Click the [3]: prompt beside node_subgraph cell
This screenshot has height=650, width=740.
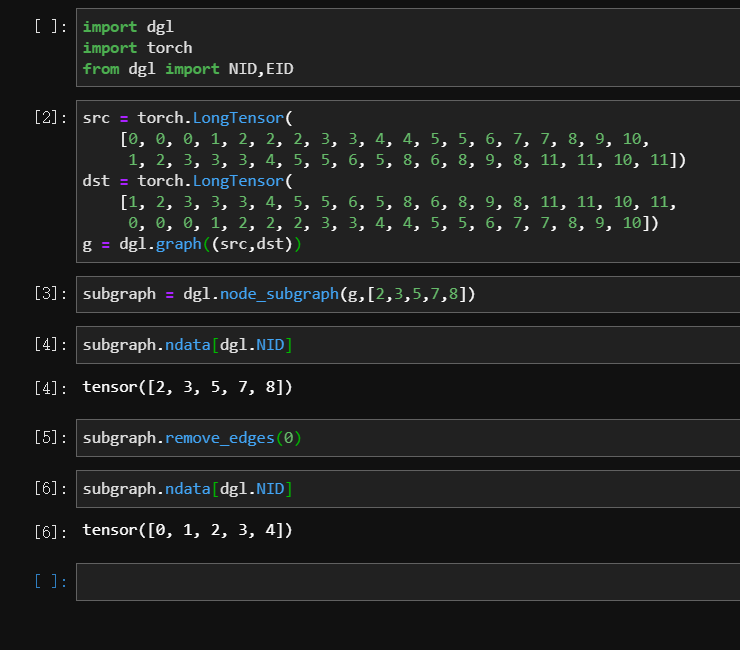point(50,294)
